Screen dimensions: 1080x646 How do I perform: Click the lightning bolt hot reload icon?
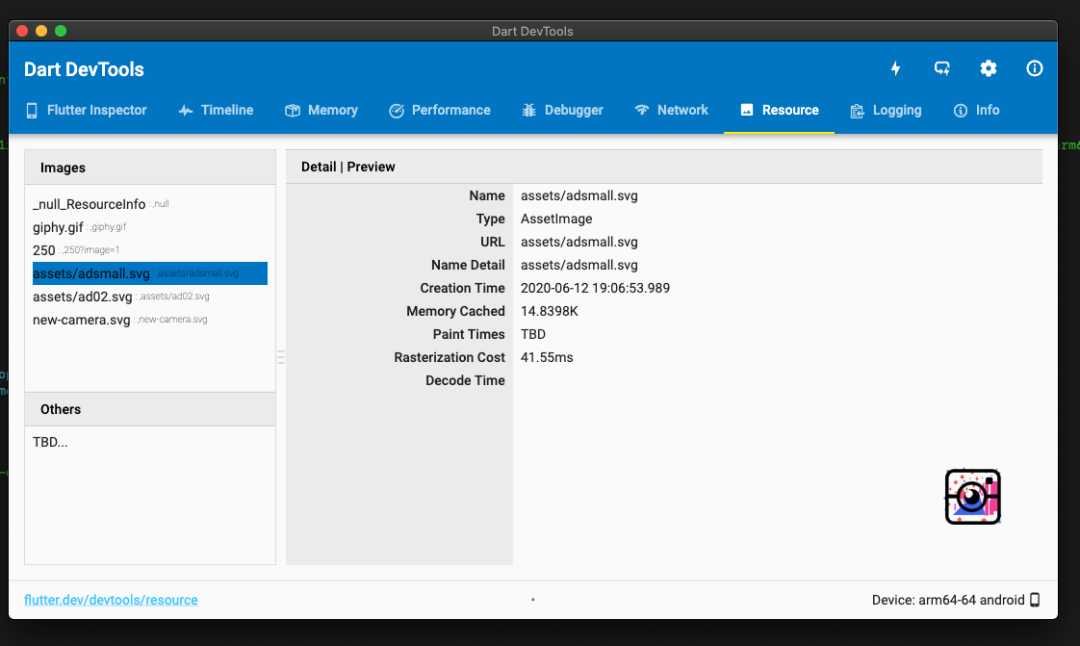[x=896, y=68]
